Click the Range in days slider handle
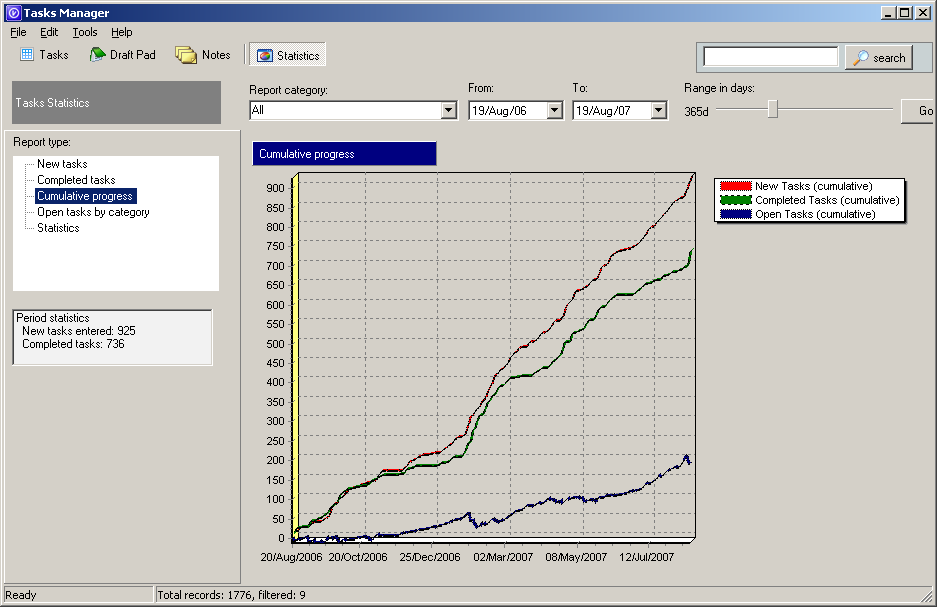This screenshot has width=937, height=607. pyautogui.click(x=773, y=110)
